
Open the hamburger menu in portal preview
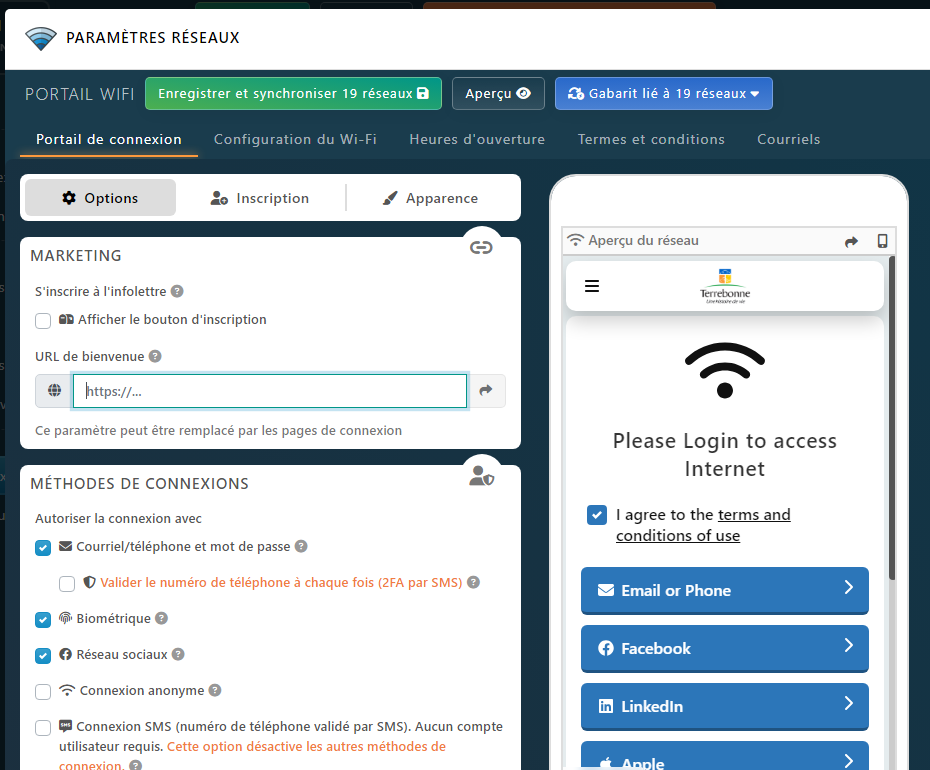tap(592, 286)
